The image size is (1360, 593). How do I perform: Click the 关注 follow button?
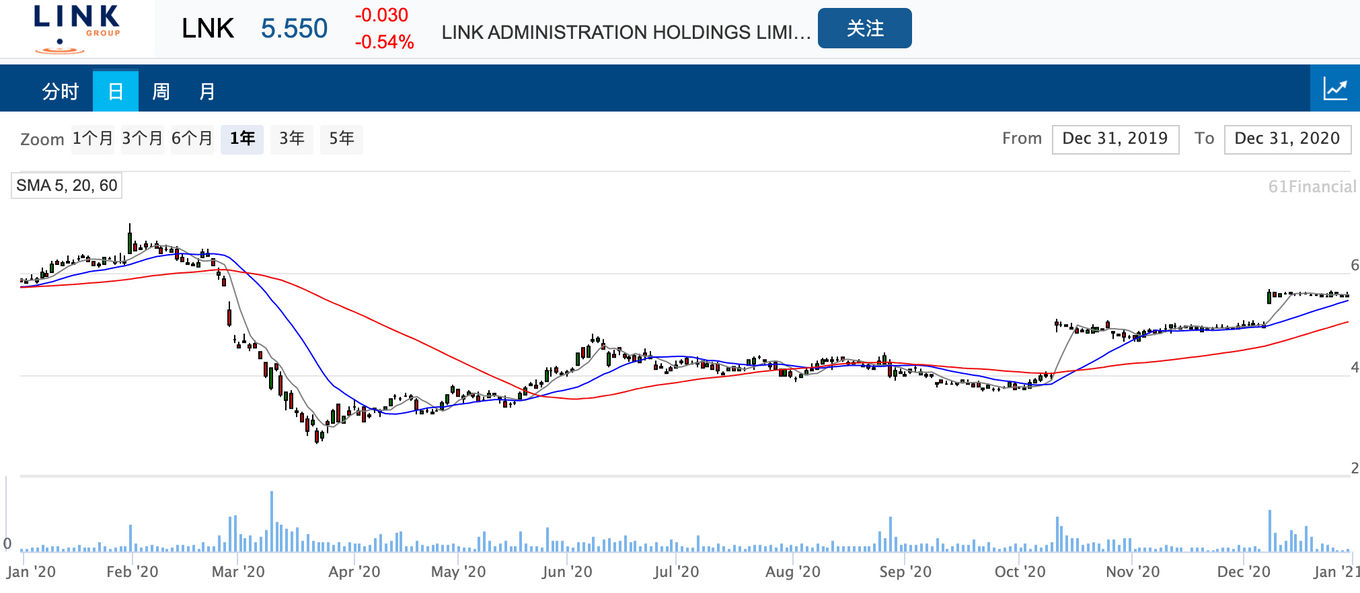click(x=865, y=28)
